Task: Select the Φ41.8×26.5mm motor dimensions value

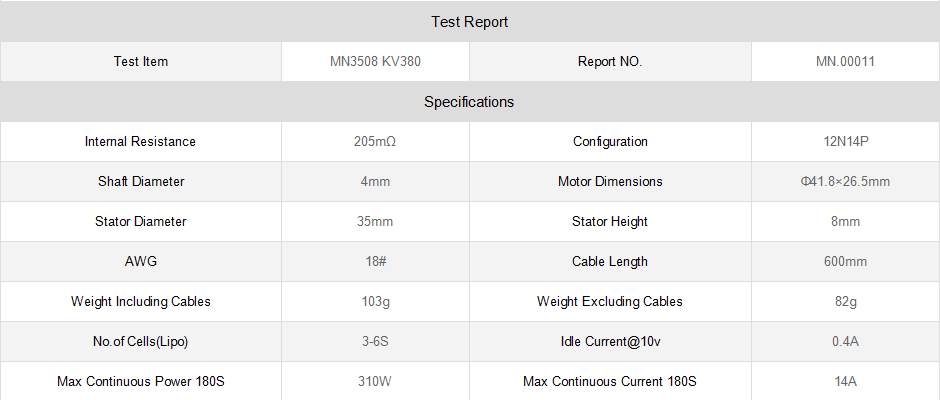Action: point(845,181)
